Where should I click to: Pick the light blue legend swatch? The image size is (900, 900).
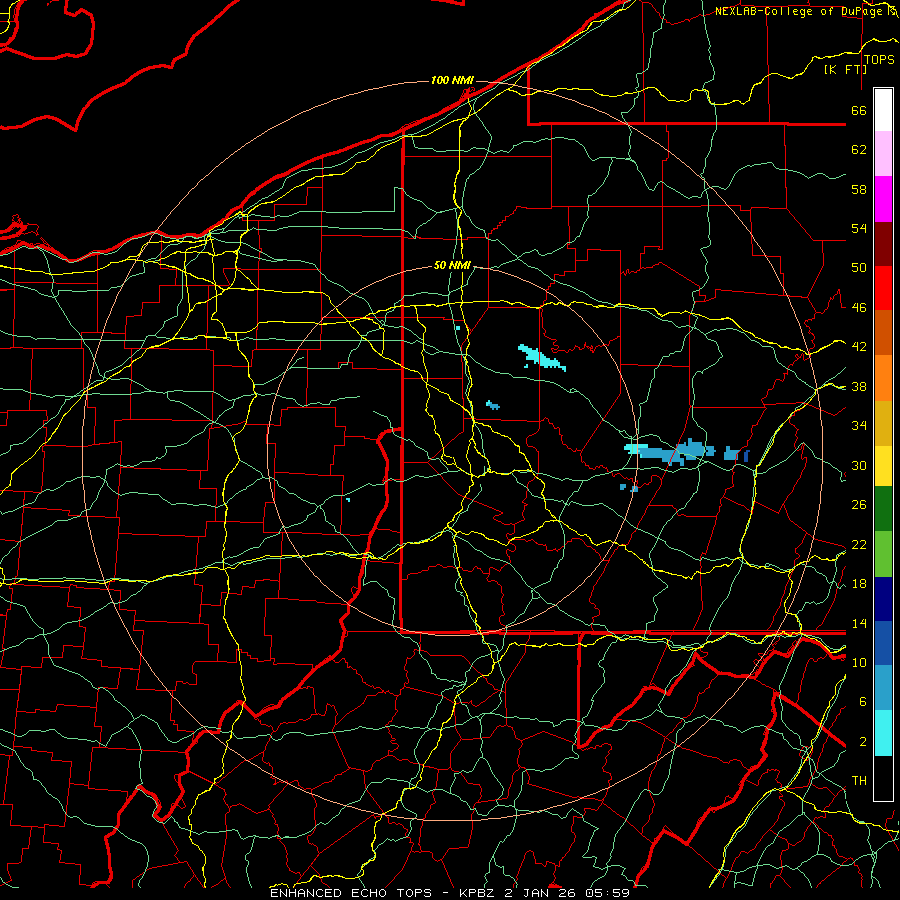point(883,688)
